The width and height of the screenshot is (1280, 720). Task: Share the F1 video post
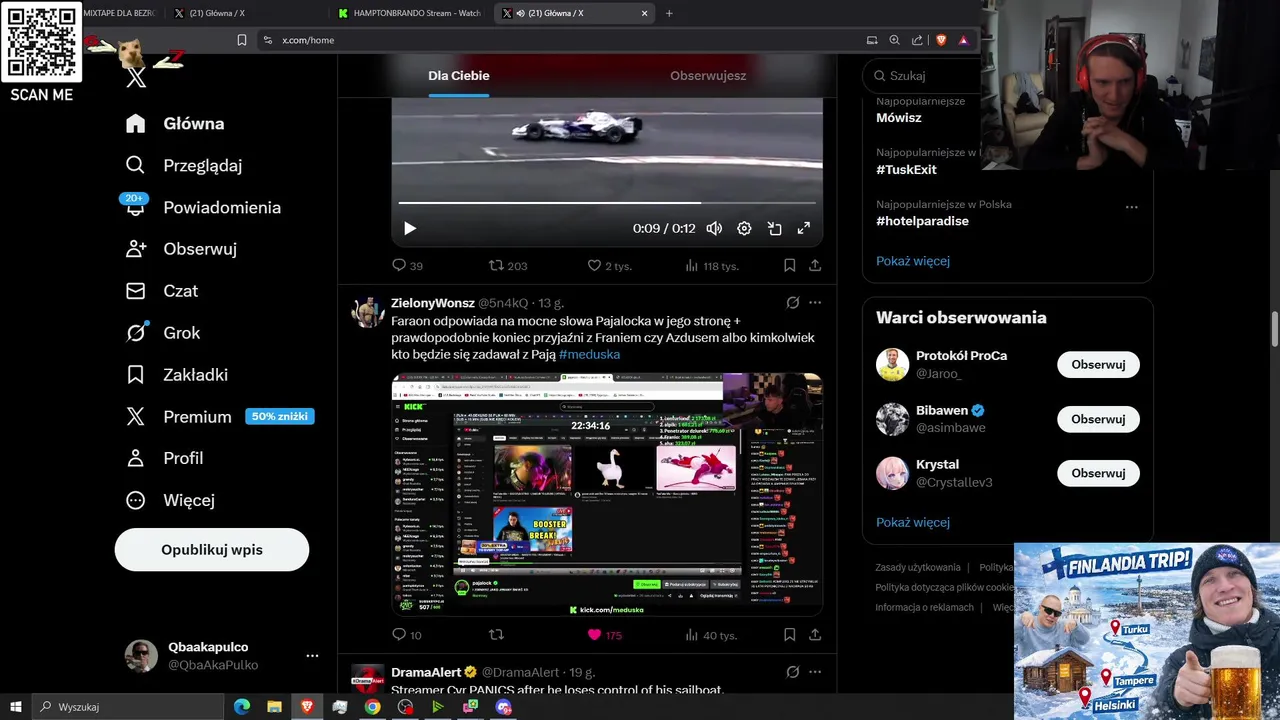pyautogui.click(x=815, y=265)
